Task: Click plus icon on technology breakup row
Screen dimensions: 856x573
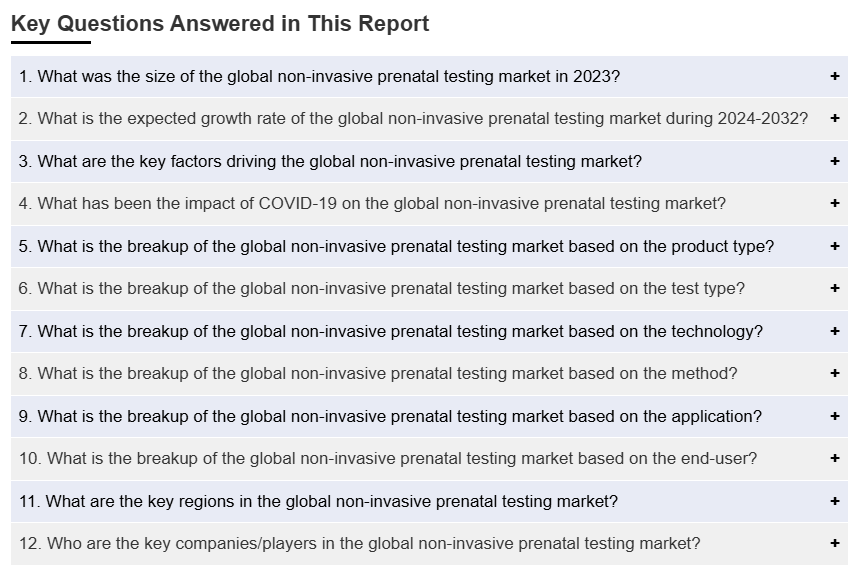Action: point(834,332)
